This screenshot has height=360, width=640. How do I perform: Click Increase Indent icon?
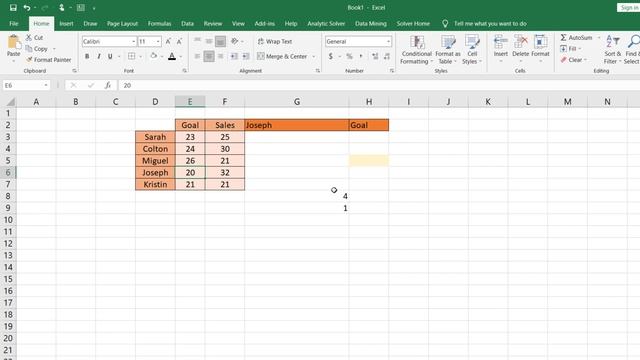pyautogui.click(x=246, y=56)
